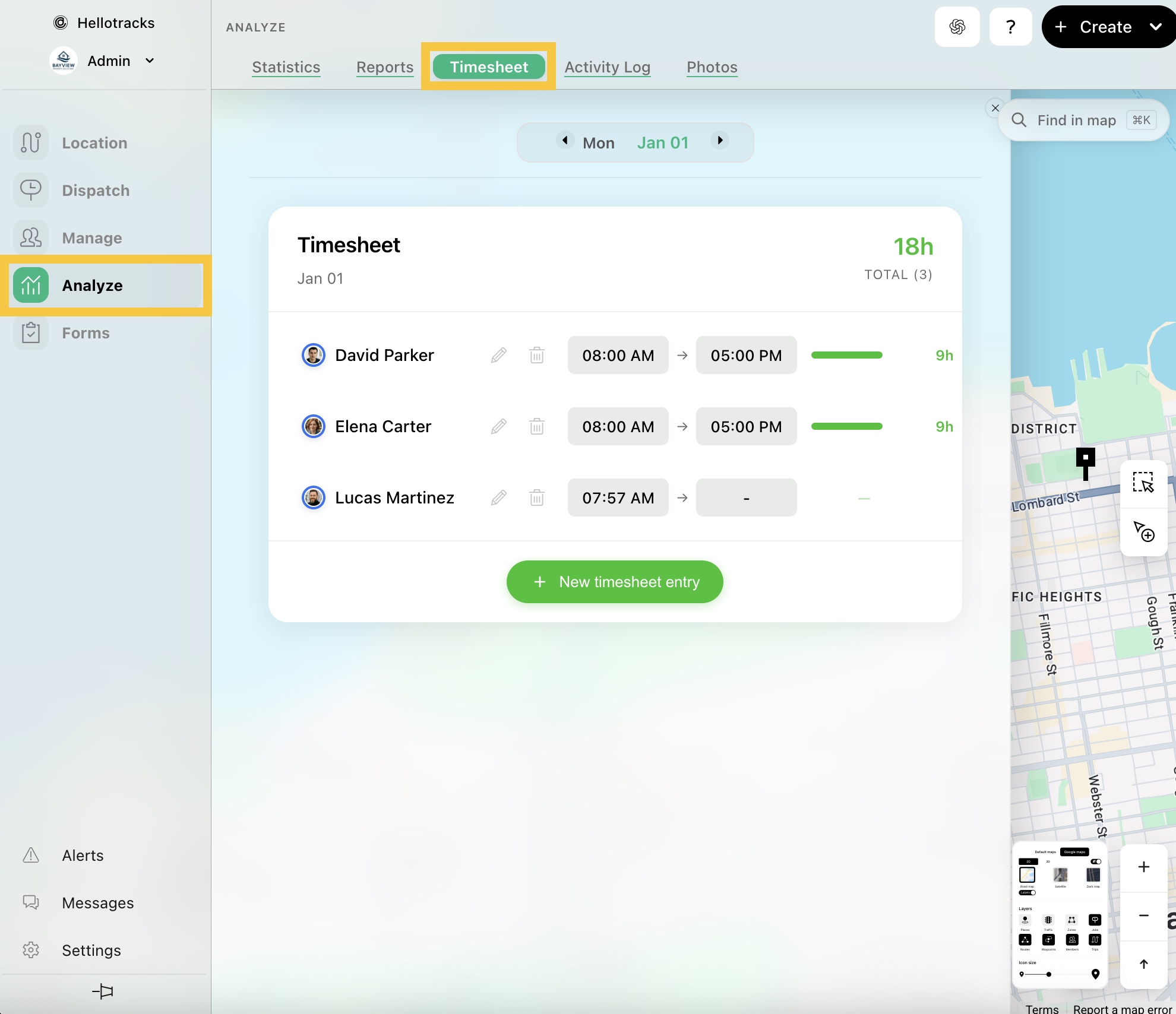Adjust the Icon size slider handle

click(x=1049, y=974)
